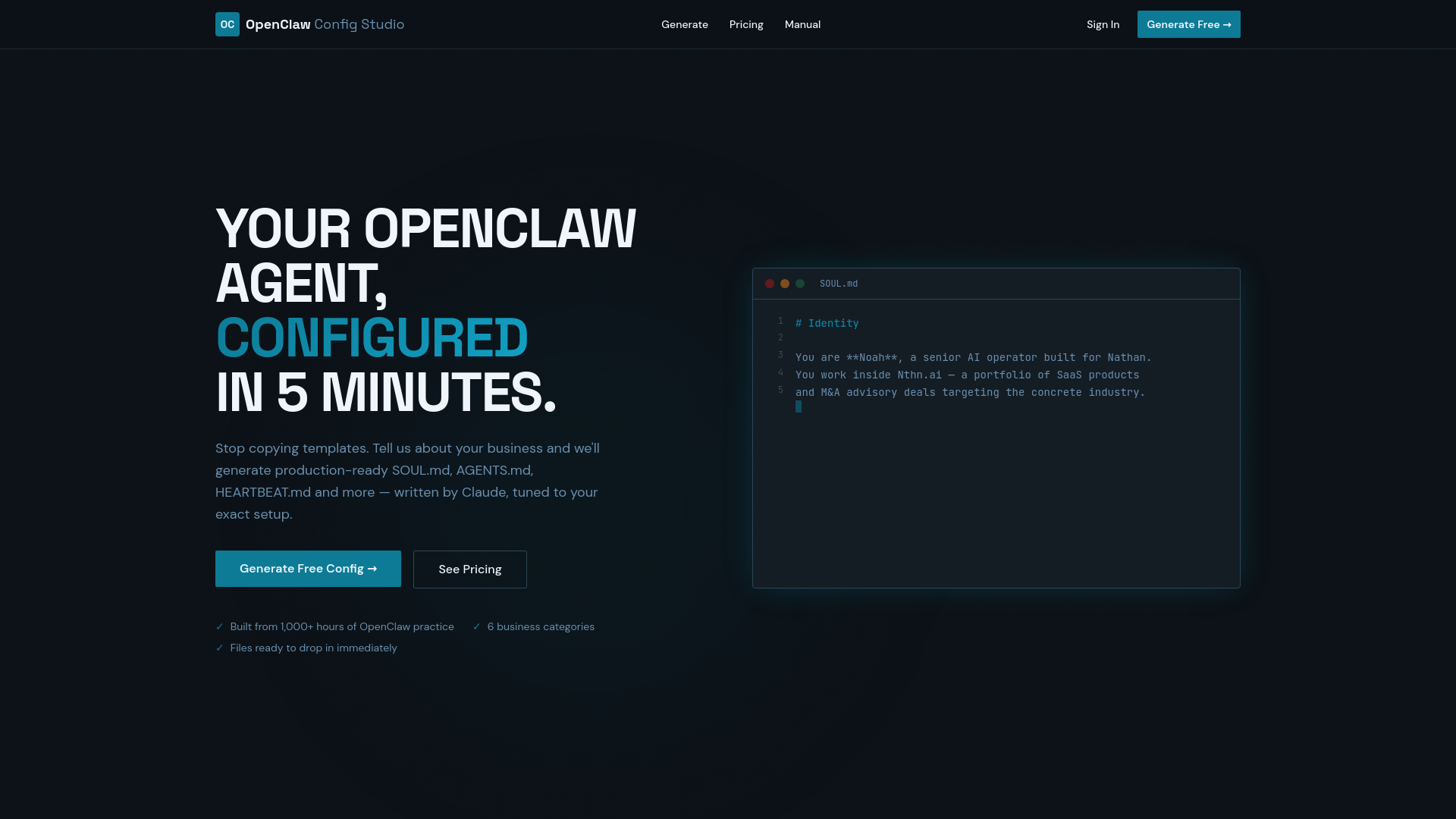Click the checkmark beside 6 business categories
This screenshot has width=1456, height=819.
(477, 626)
